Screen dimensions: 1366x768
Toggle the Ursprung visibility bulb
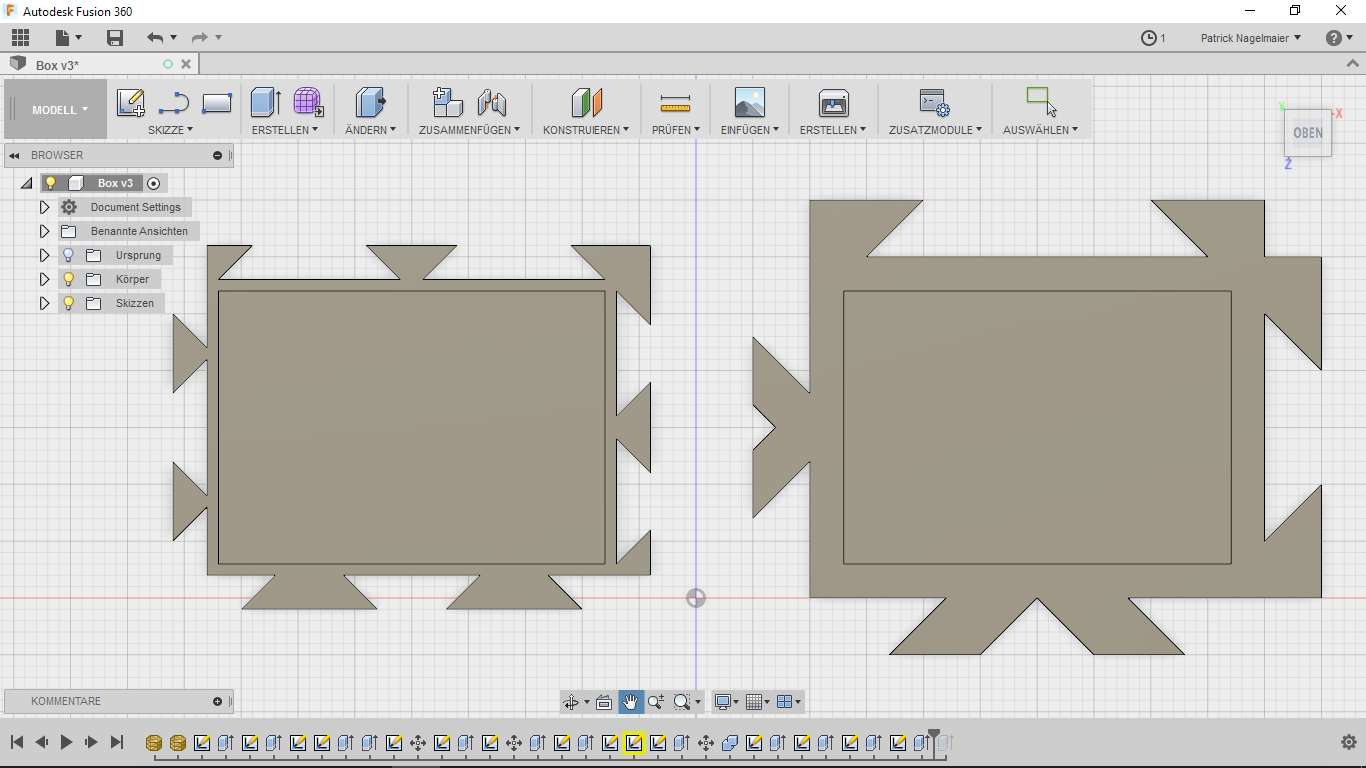point(67,255)
